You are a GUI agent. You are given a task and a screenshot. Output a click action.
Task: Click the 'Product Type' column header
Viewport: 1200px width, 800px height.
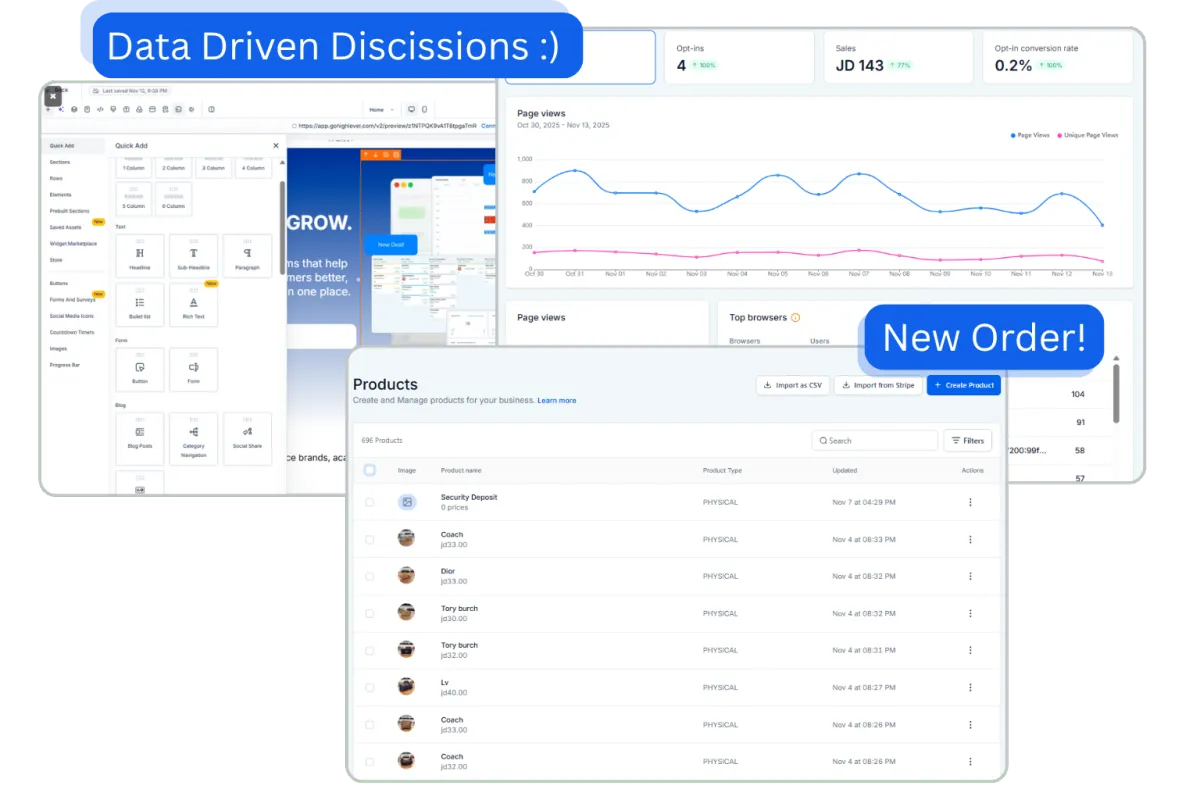723,470
